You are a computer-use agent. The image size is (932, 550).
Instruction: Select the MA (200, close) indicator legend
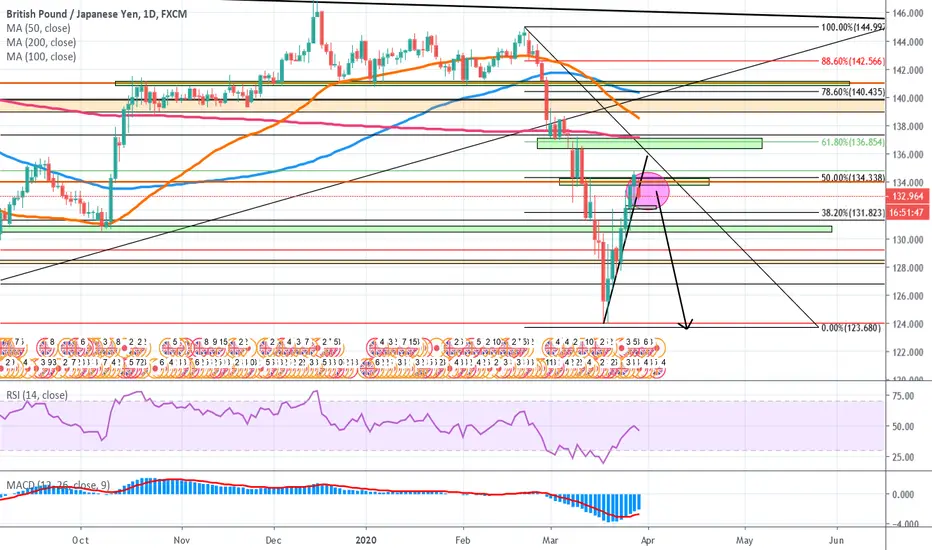pyautogui.click(x=41, y=42)
